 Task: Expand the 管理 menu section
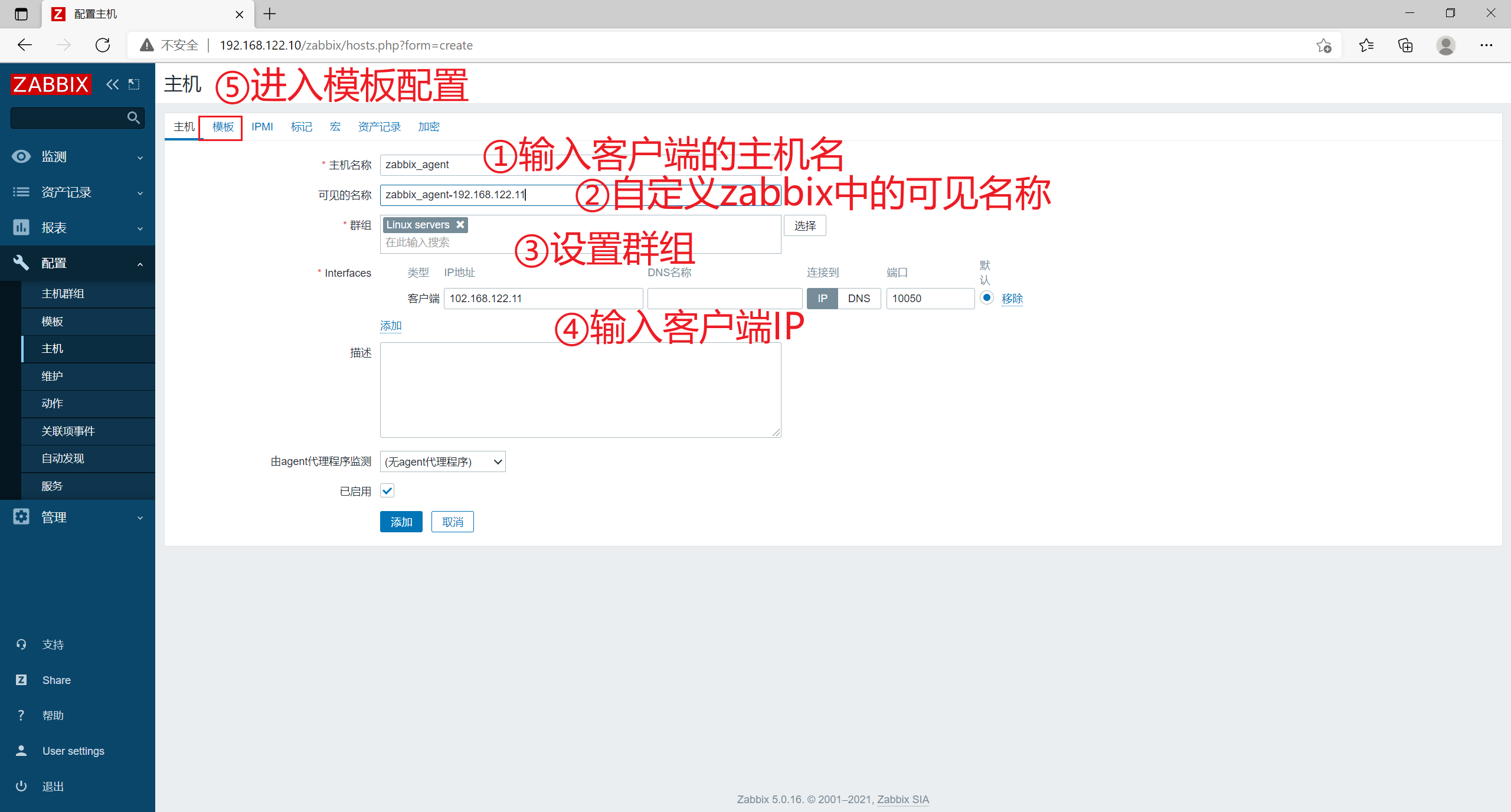pos(77,517)
